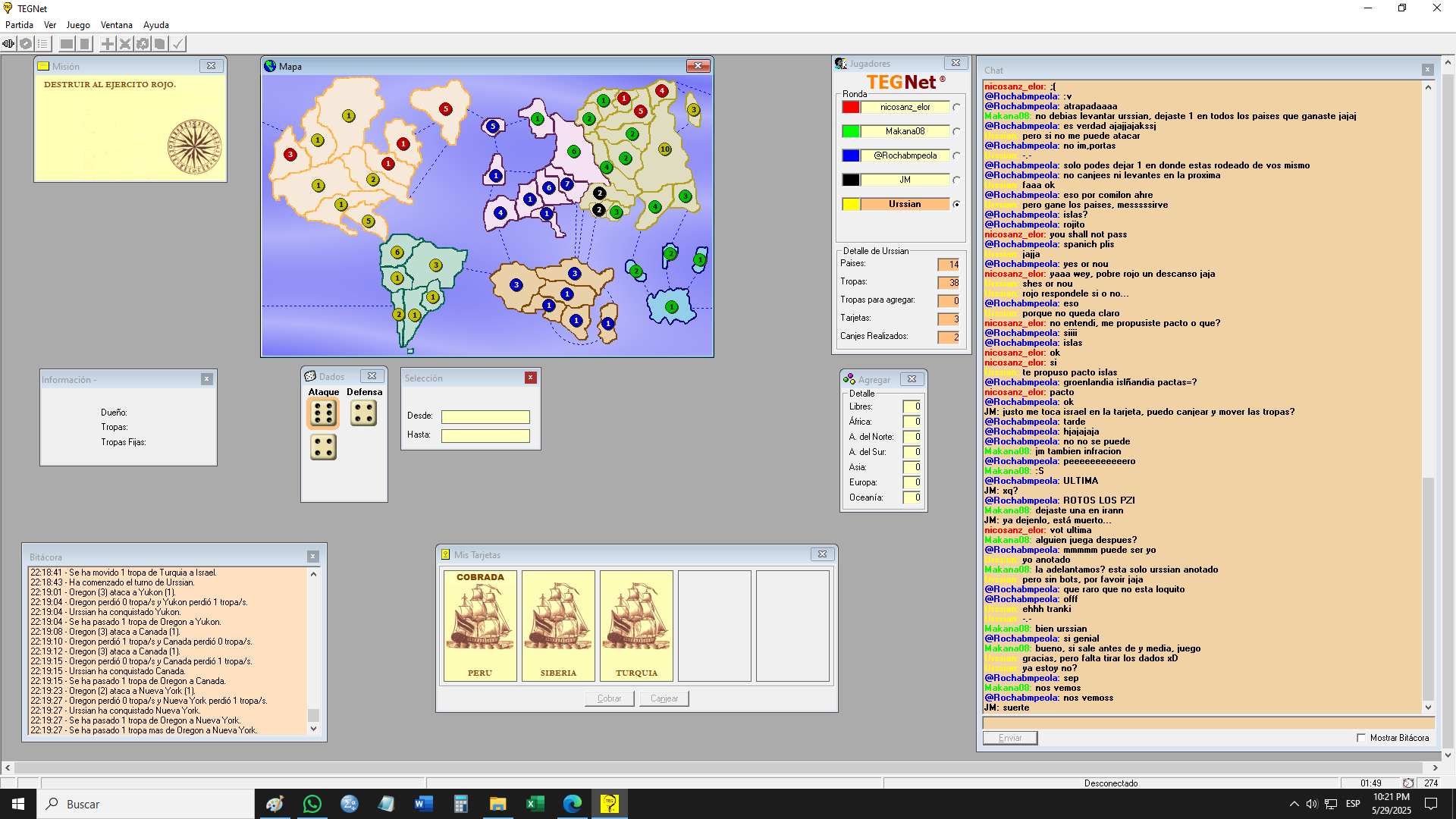Open Excel from the taskbar

[535, 804]
